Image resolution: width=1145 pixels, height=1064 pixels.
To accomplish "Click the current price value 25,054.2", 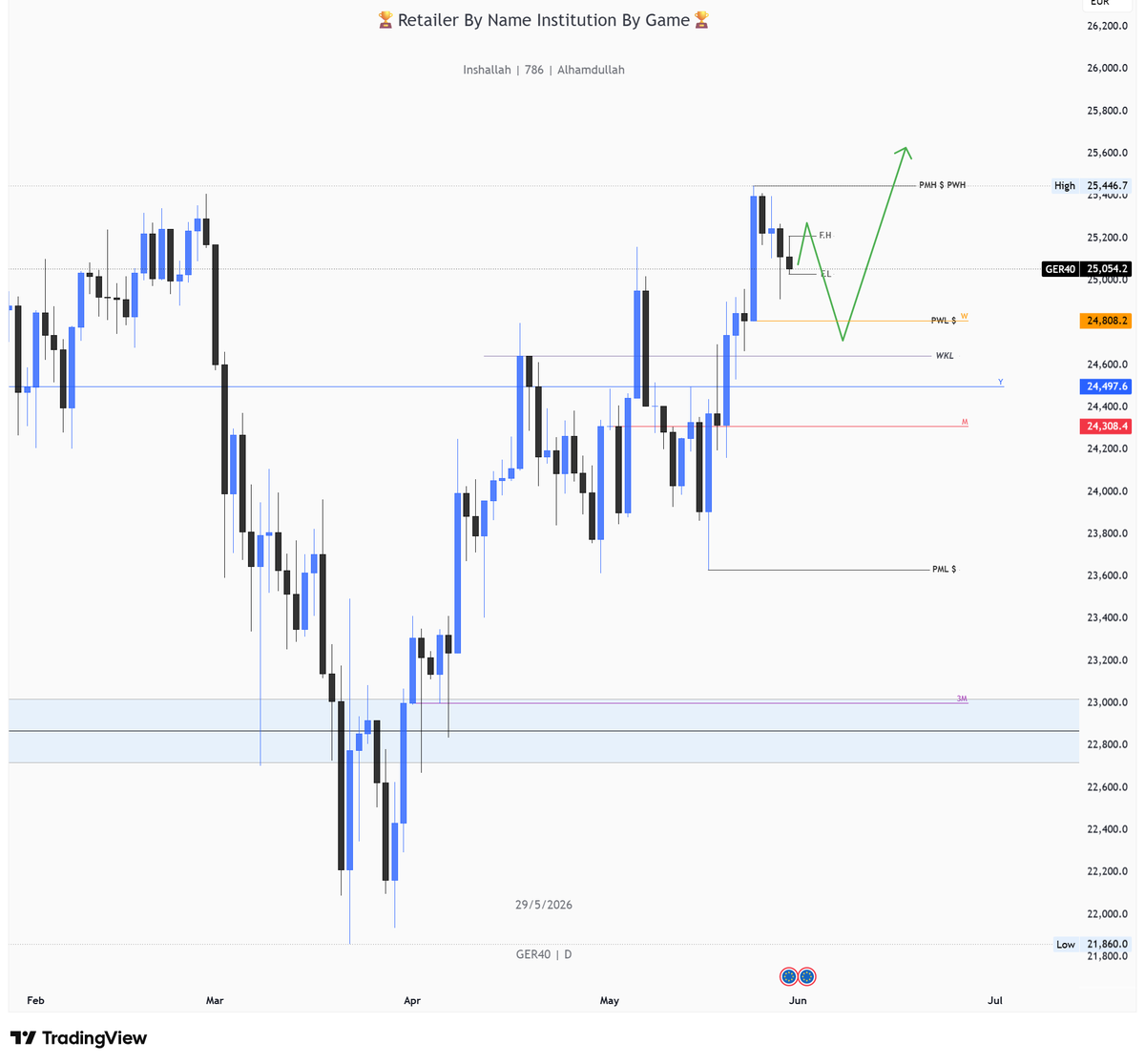I will pos(1107,269).
